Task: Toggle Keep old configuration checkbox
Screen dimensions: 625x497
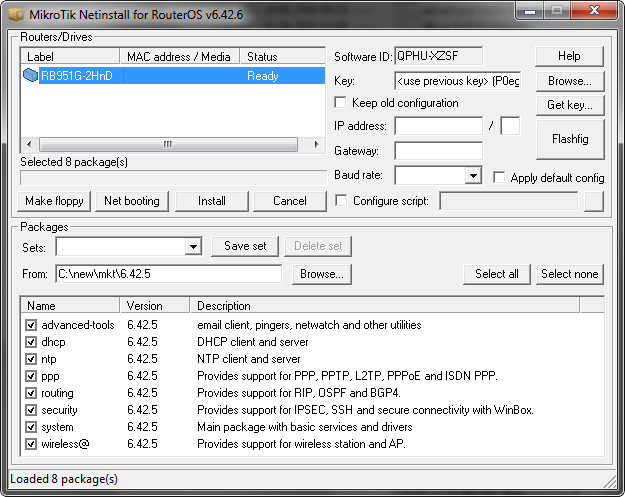Action: click(340, 102)
